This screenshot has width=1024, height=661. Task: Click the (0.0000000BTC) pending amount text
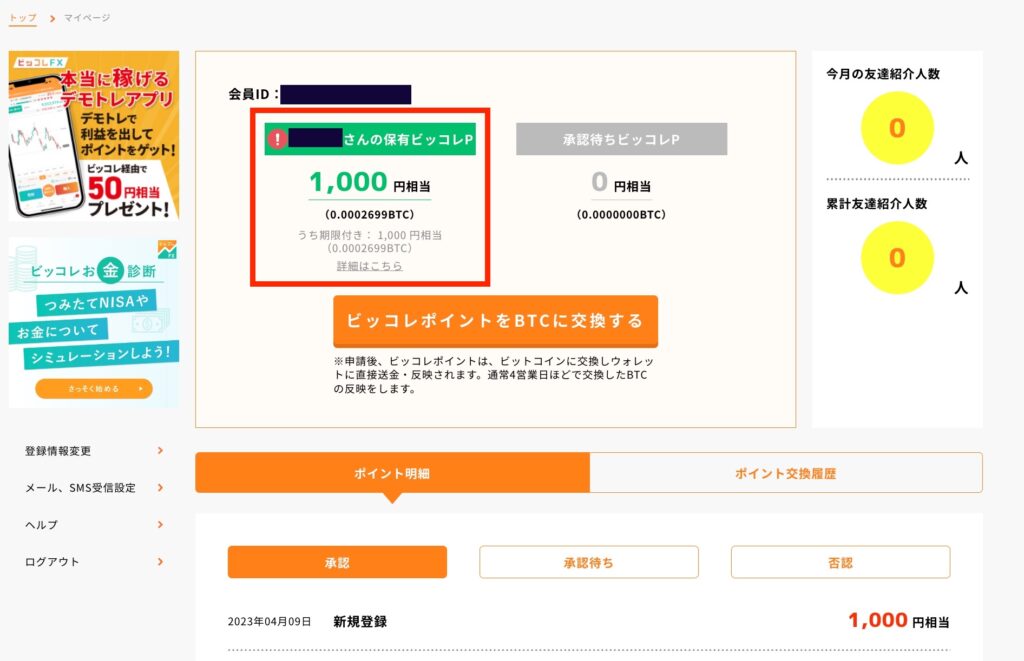[x=621, y=214]
